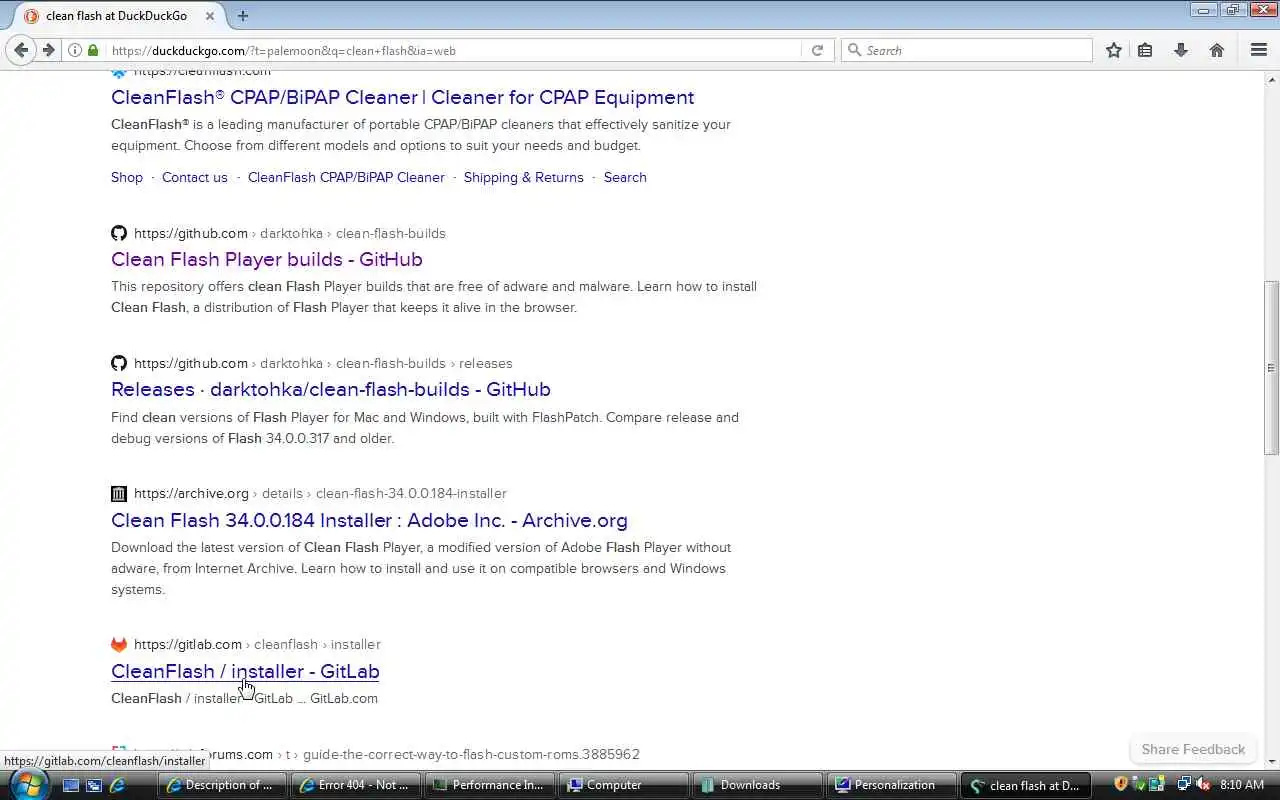1280x800 pixels.
Task: Open the 'Shipping & Returns' sitelink
Action: coord(523,177)
